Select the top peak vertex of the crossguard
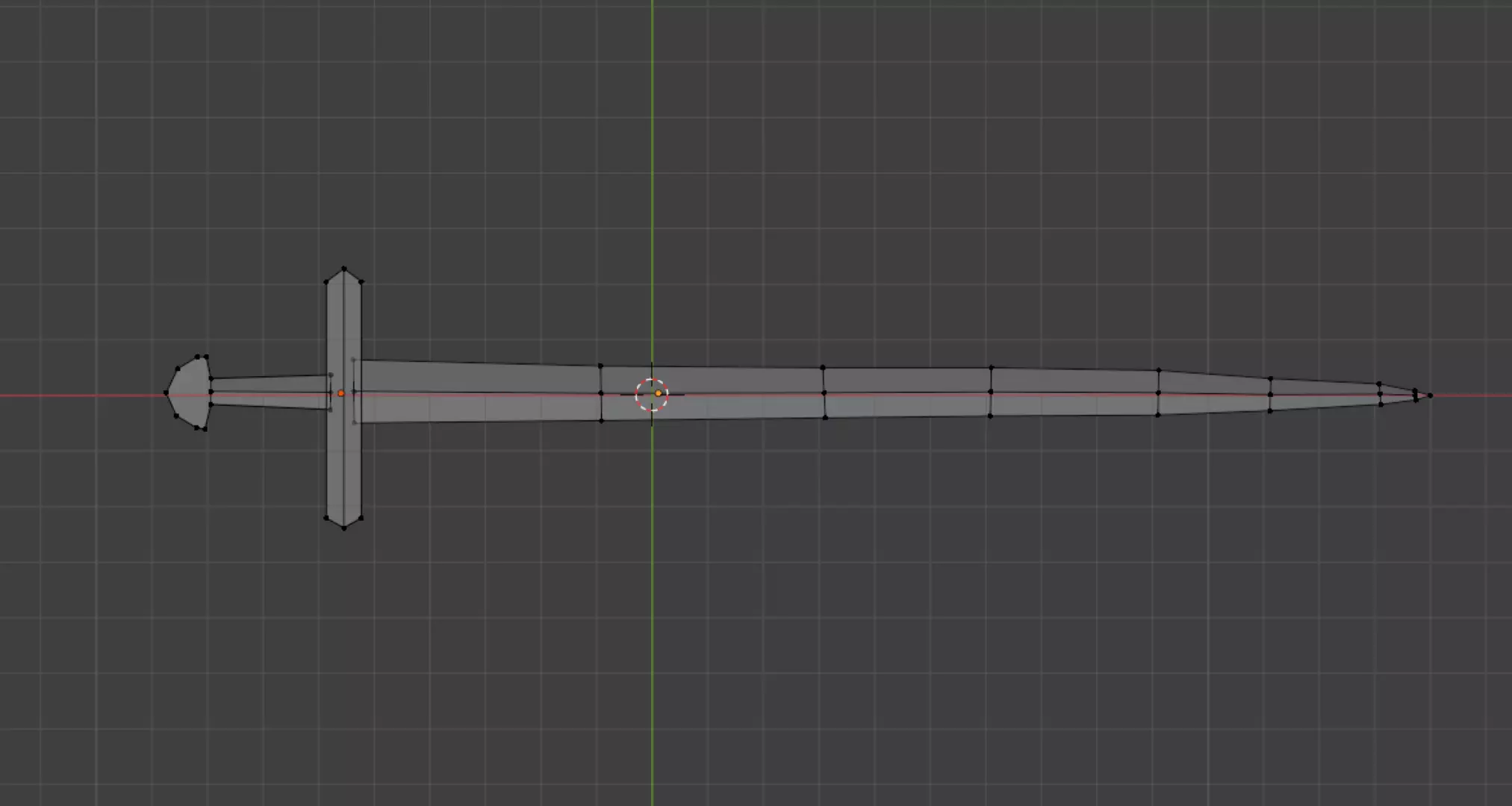Viewport: 1512px width, 806px height. (343, 268)
